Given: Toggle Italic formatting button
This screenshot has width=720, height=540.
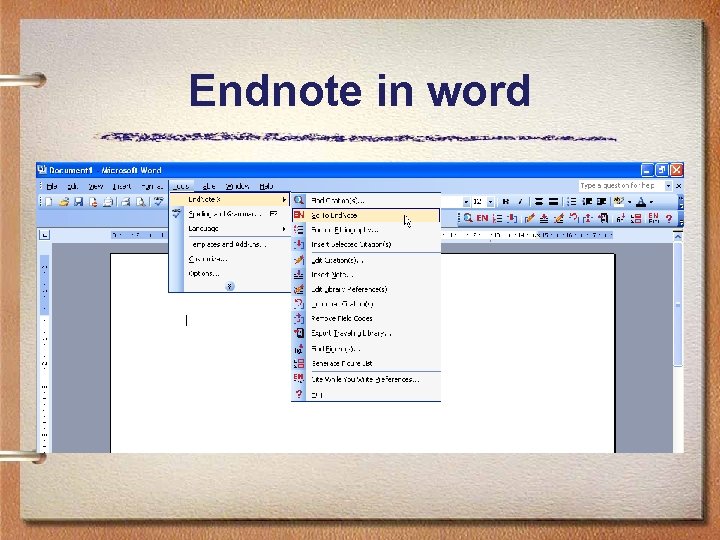Looking at the screenshot, I should 520,202.
